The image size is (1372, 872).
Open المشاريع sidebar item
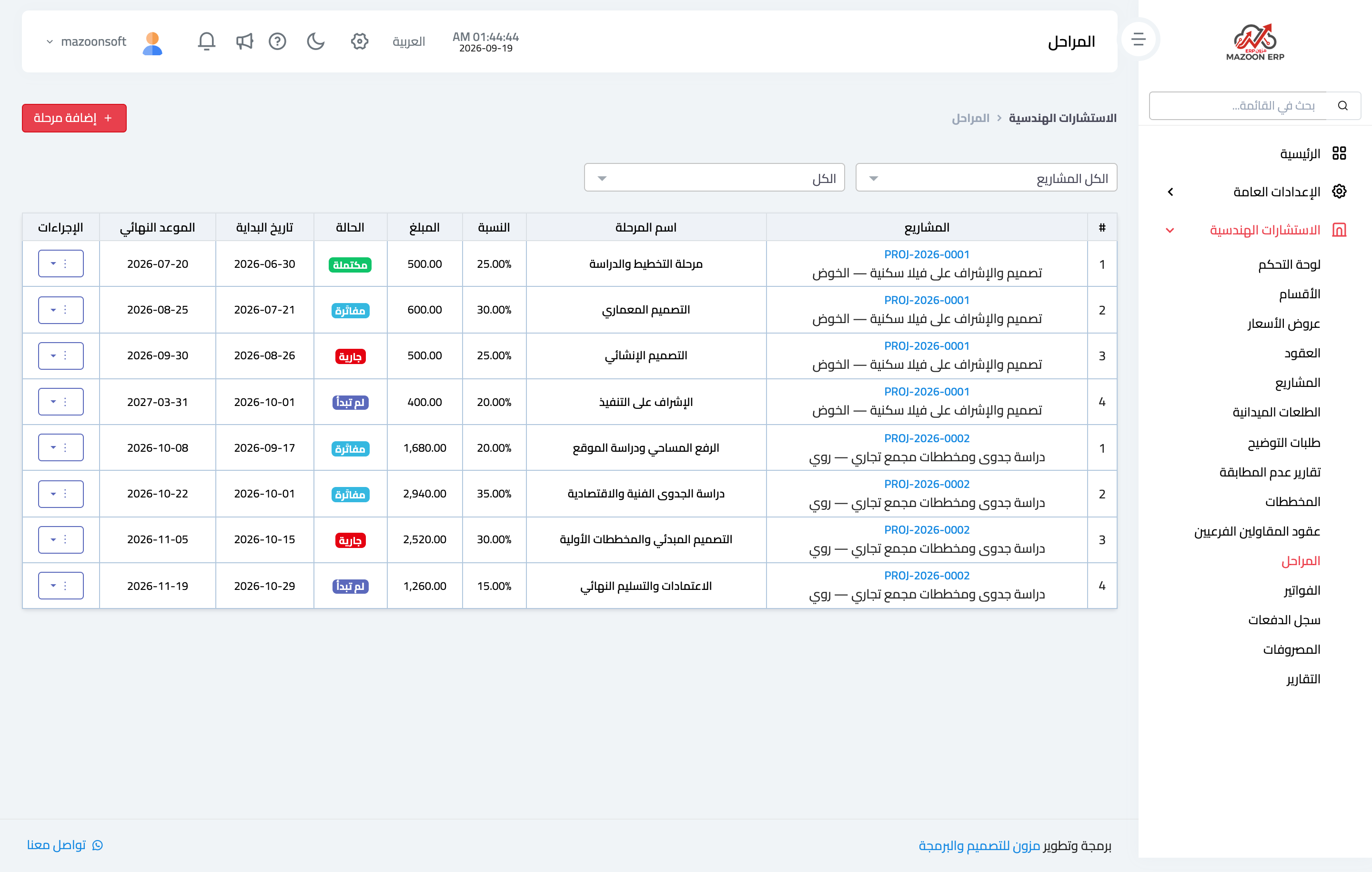click(x=1297, y=383)
